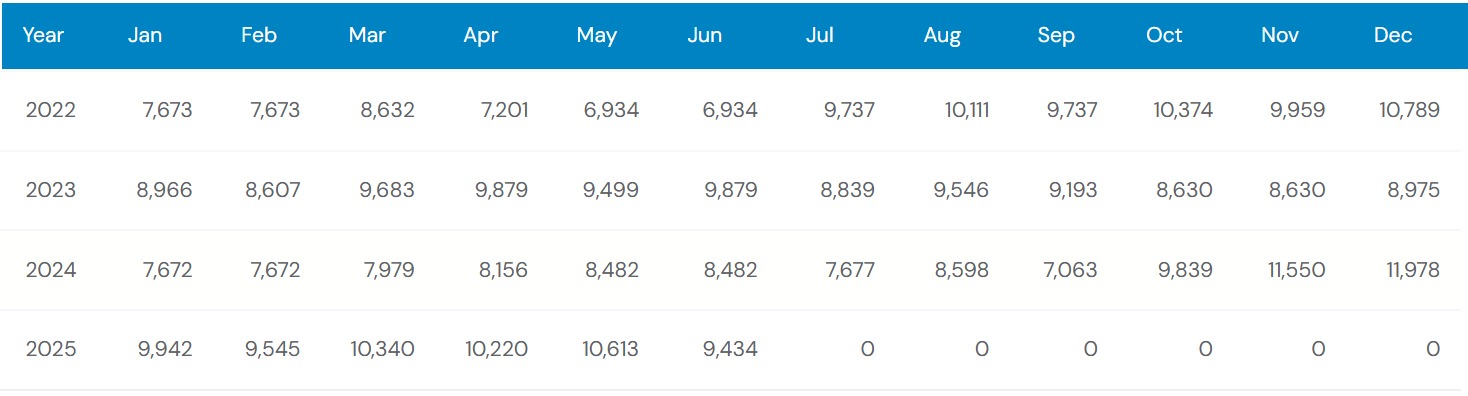
Task: Click the 2024 row label
Action: pos(51,270)
